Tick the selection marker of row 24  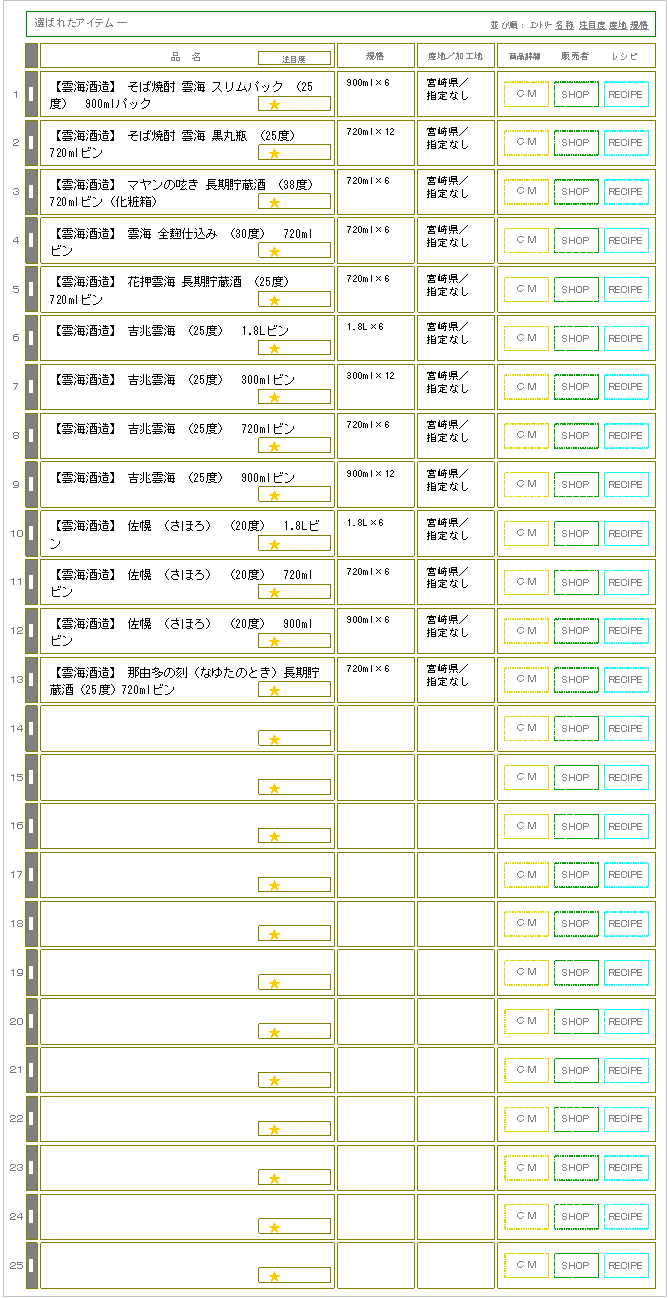(31, 1216)
